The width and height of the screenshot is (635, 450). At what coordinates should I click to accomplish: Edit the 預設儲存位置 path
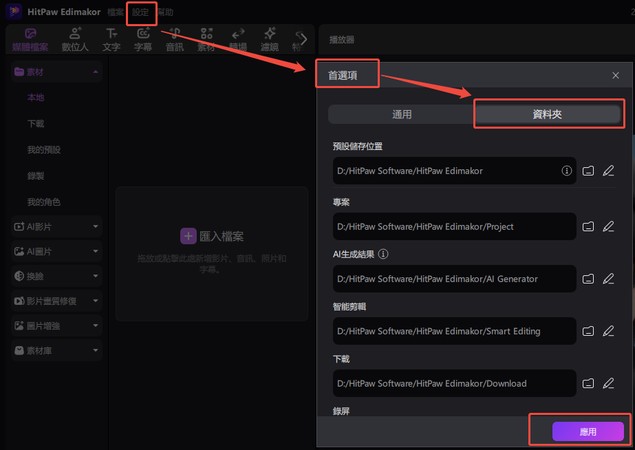tap(608, 171)
